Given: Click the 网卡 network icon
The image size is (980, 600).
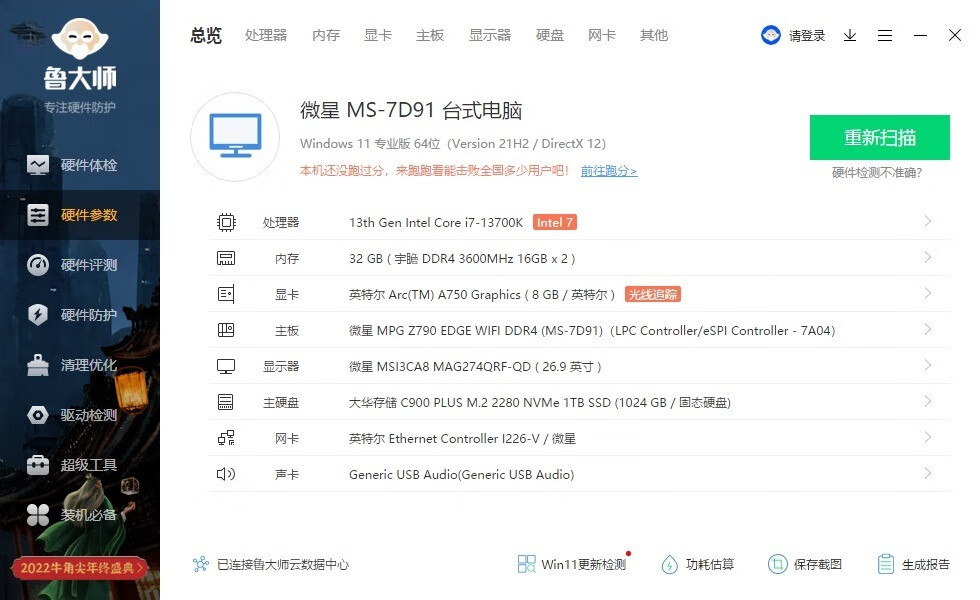Looking at the screenshot, I should 226,438.
